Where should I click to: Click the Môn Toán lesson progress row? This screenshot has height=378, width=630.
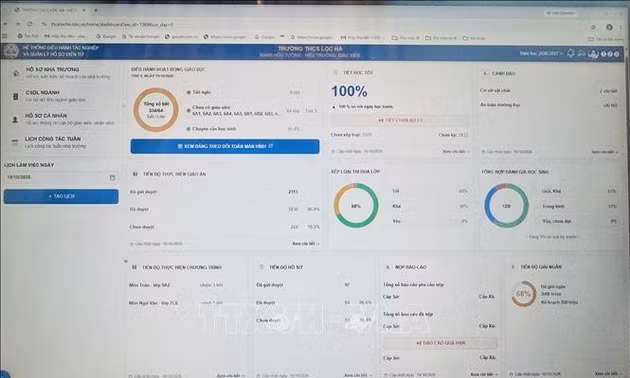tap(176, 285)
